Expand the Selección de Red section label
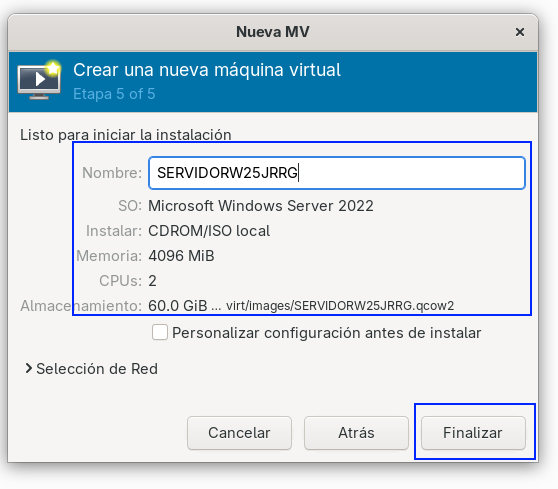Screen dimensions: 558x489 click(x=97, y=369)
